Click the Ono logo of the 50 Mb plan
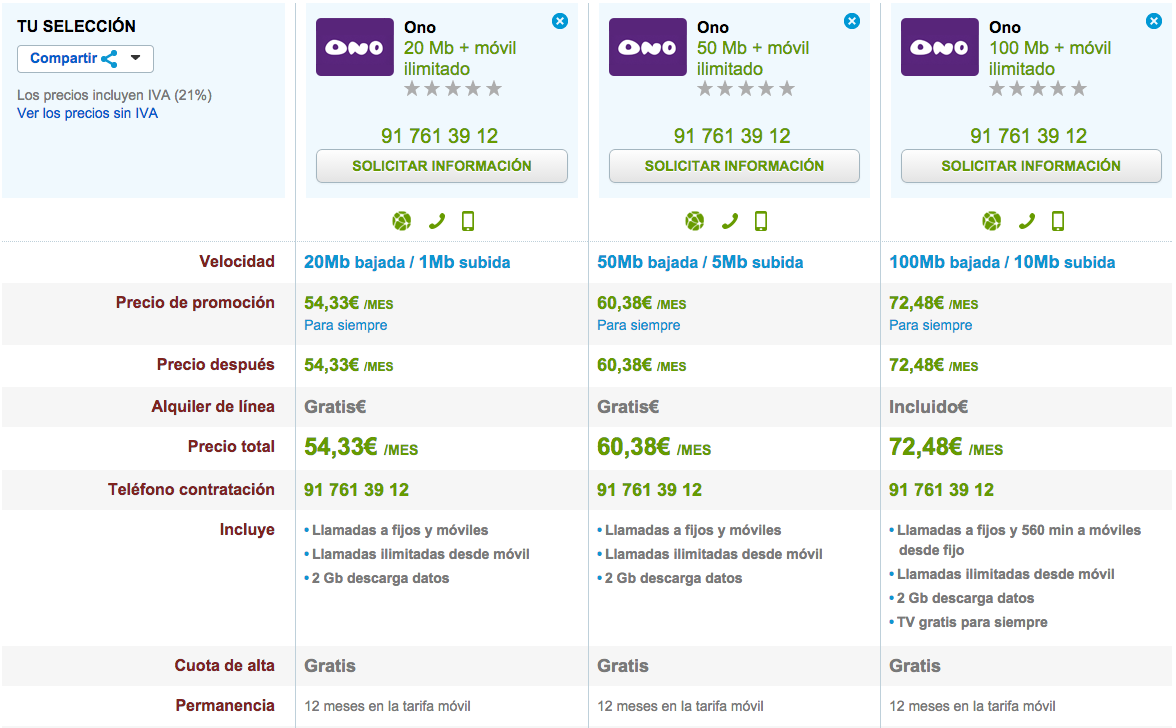Screen dimensions: 1176x728 pos(647,47)
